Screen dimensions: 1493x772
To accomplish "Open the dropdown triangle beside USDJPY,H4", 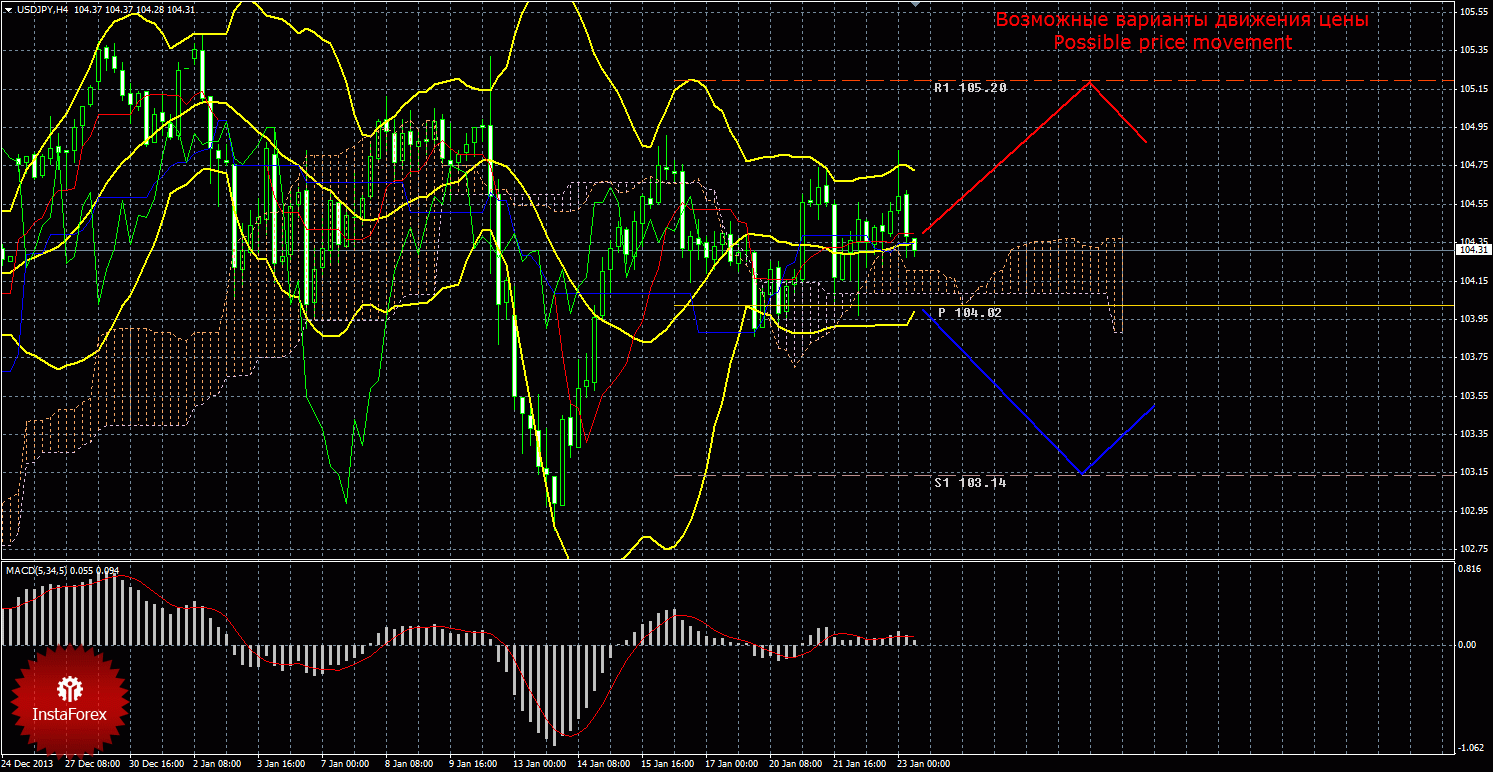I will coord(8,9).
